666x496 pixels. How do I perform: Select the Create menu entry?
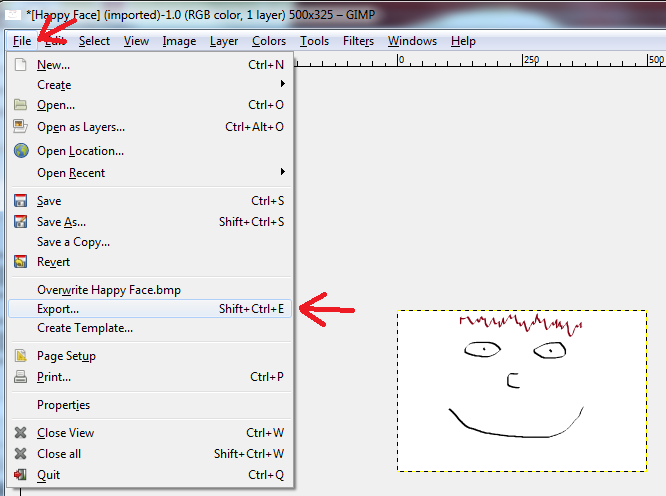[150, 85]
